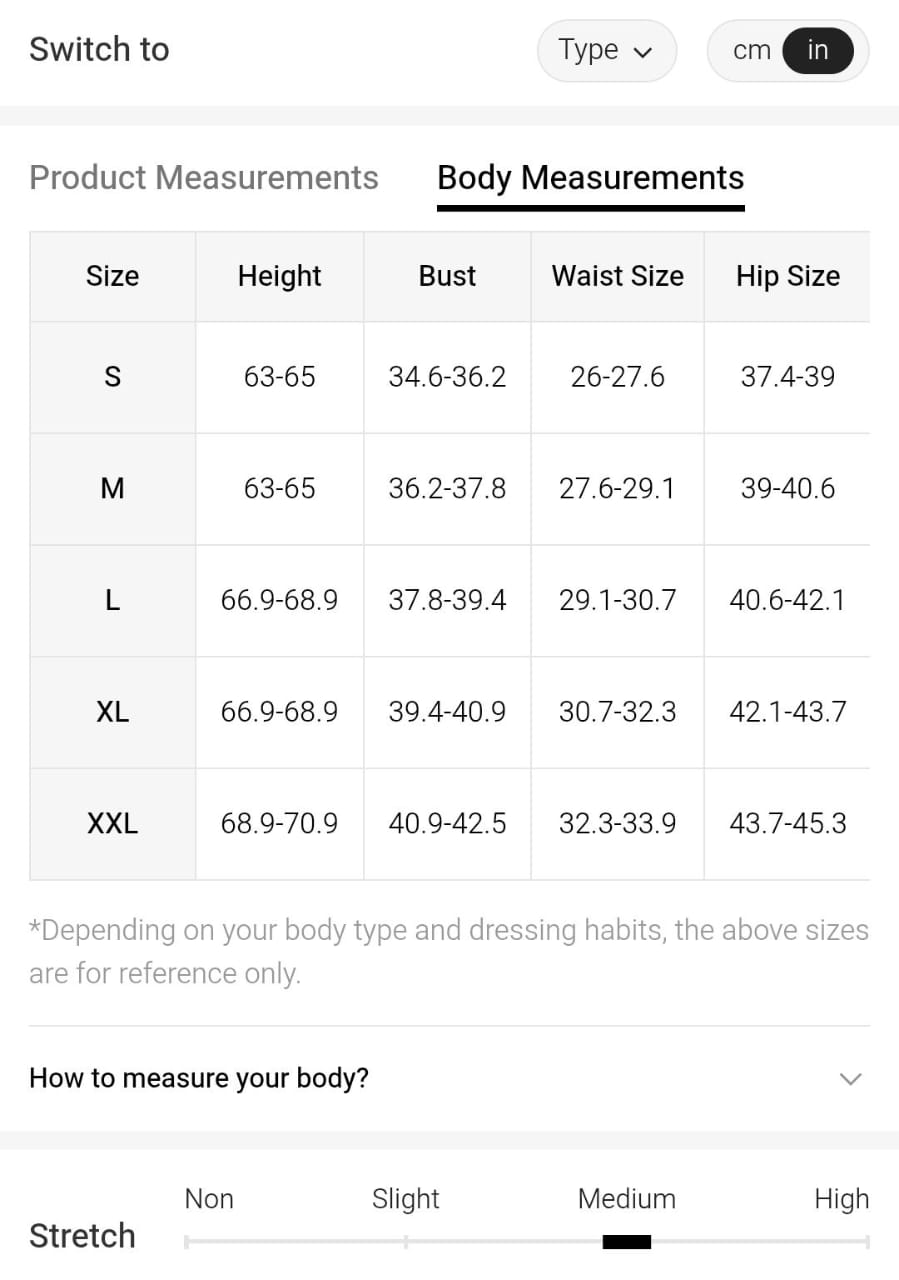The image size is (899, 1280).
Task: Select the L size row label
Action: [x=112, y=600]
